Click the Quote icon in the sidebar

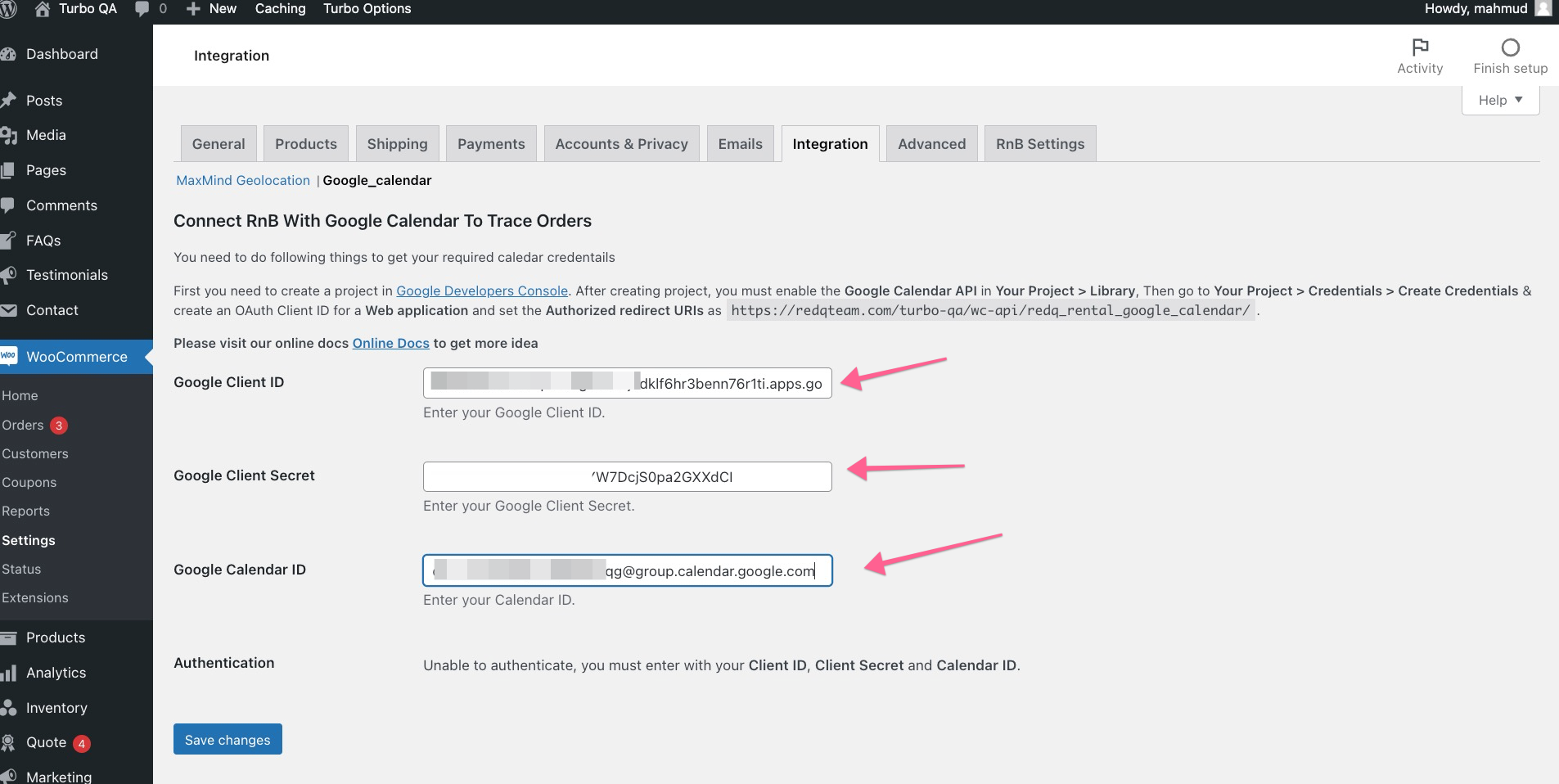8,742
